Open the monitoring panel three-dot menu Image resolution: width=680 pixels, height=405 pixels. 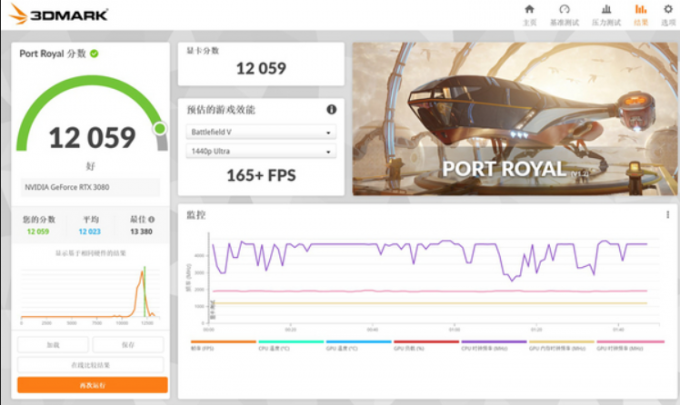(x=667, y=214)
